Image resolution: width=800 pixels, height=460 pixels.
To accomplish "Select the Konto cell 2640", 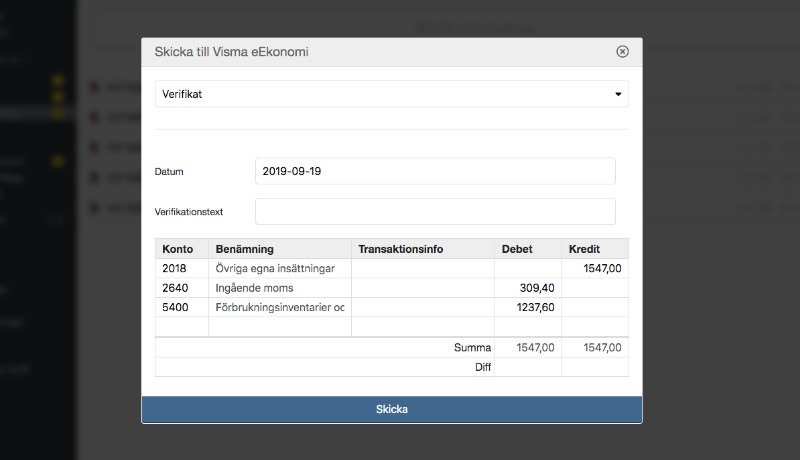I will [x=182, y=288].
